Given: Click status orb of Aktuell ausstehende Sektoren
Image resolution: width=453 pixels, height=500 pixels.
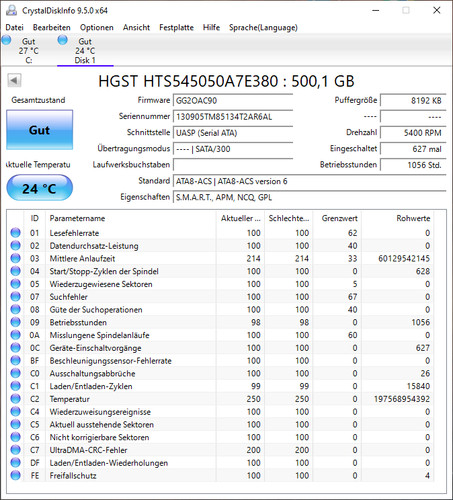Looking at the screenshot, I should [15, 424].
